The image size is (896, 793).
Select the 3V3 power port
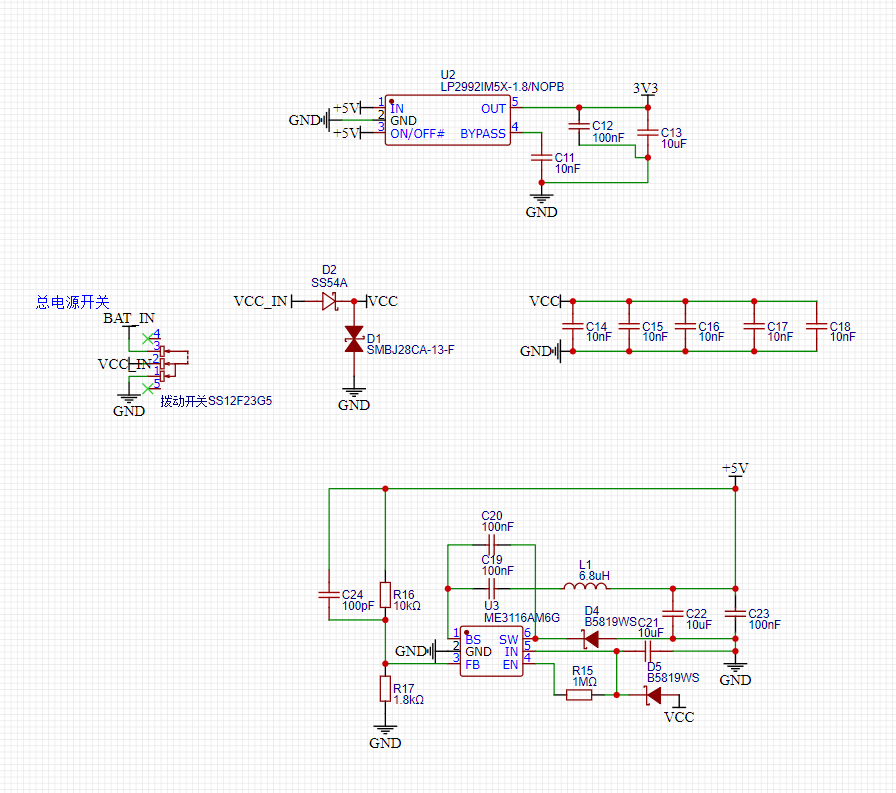pos(646,89)
